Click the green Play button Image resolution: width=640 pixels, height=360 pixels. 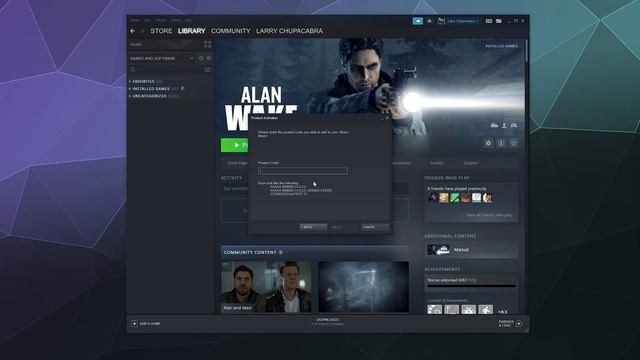235,145
